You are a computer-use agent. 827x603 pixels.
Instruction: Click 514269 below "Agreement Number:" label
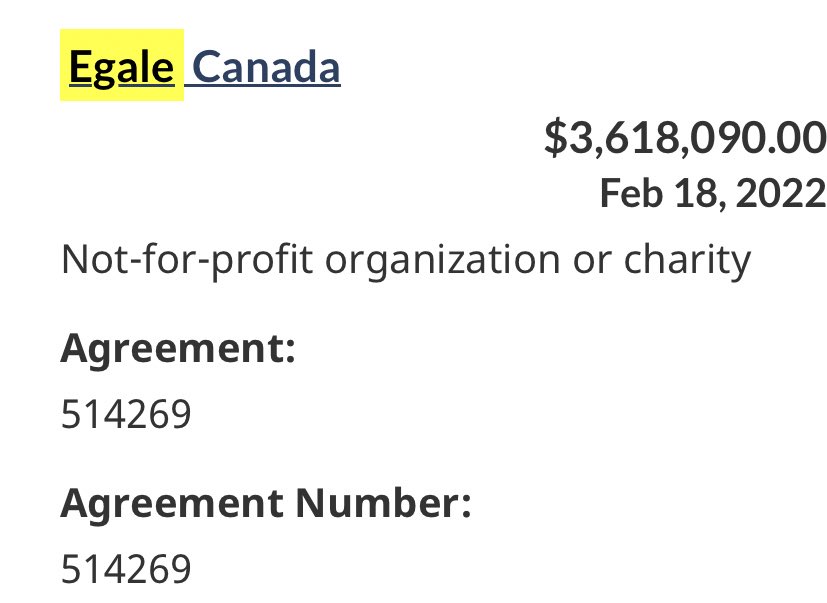tap(125, 568)
